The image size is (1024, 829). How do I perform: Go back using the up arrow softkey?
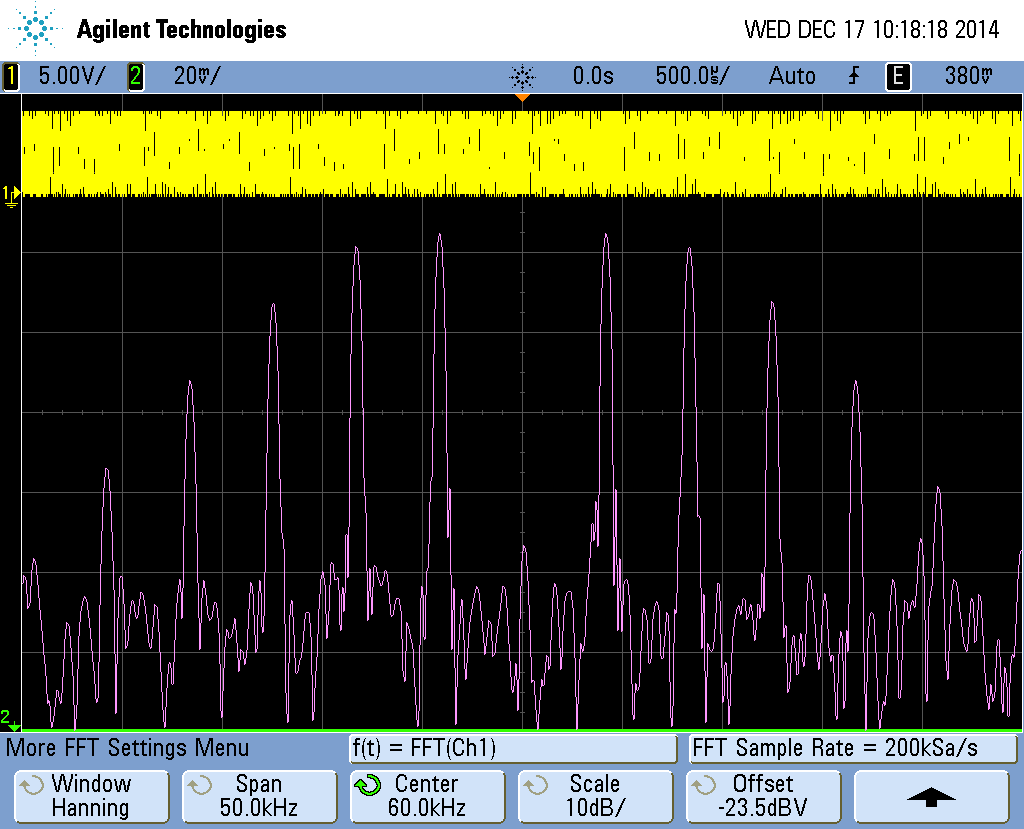click(x=931, y=796)
